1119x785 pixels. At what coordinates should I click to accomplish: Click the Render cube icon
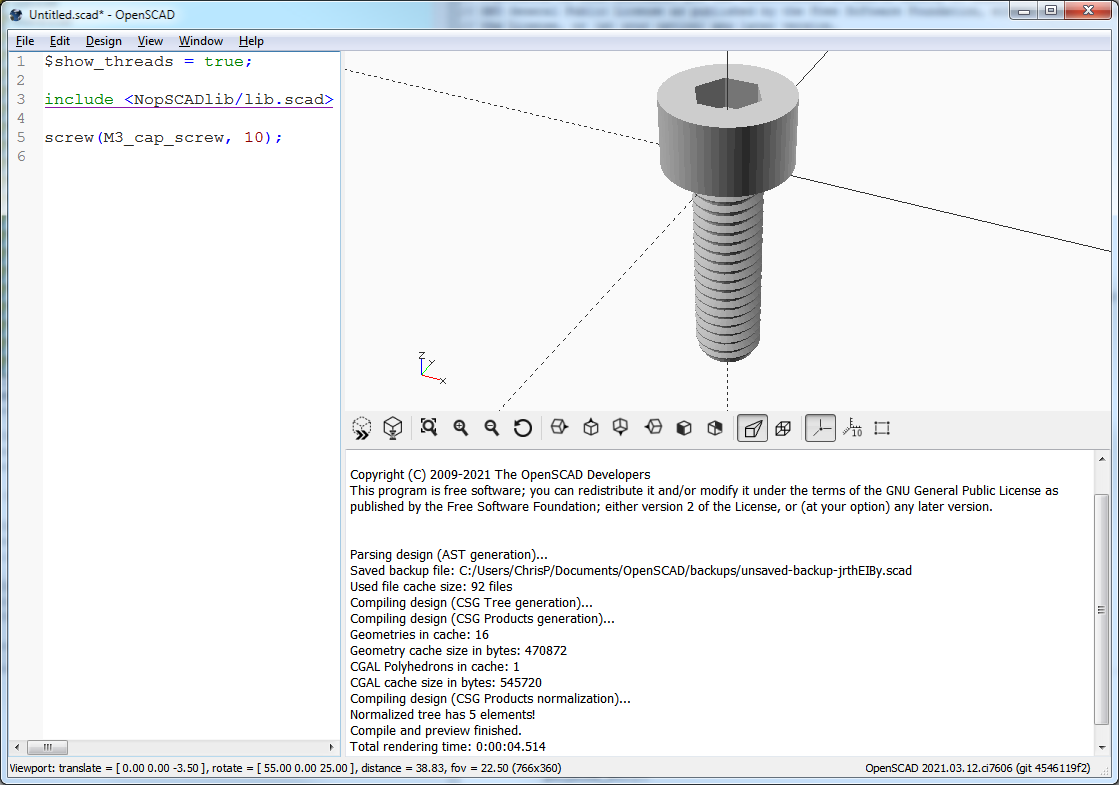[393, 428]
